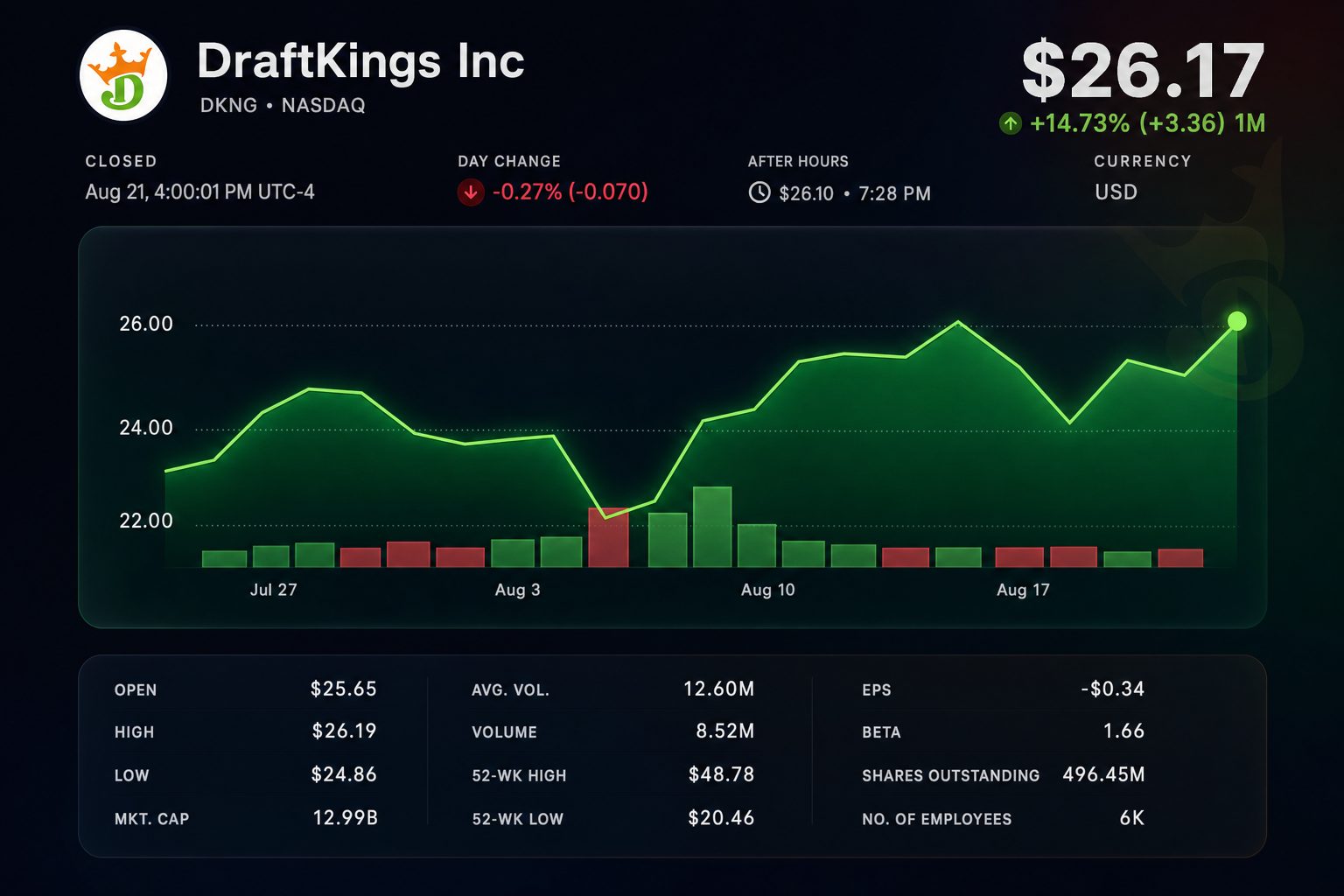Click the CURRENCY label
The image size is (1344, 896).
coord(1142,161)
